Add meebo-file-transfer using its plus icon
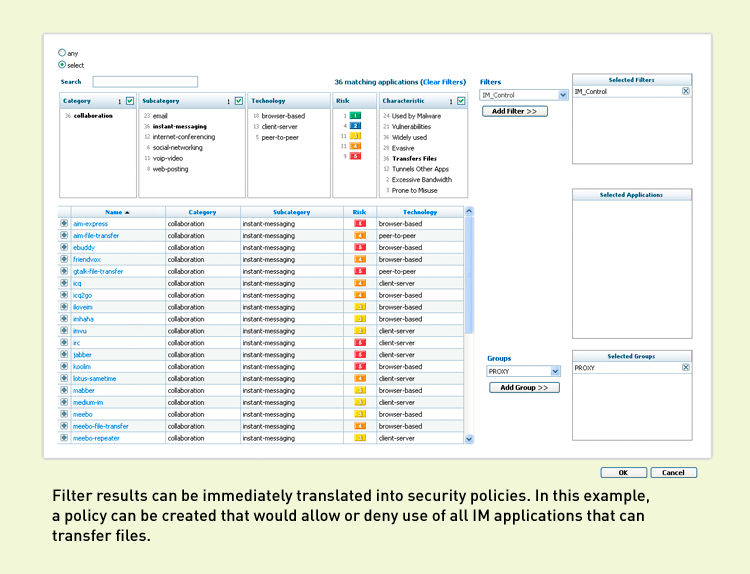 (64, 426)
